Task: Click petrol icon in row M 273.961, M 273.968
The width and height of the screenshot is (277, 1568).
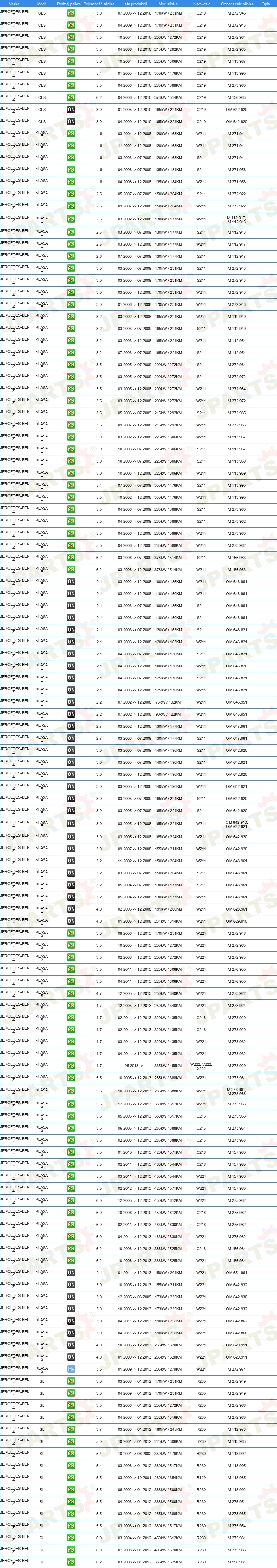Action: [x=71, y=1091]
